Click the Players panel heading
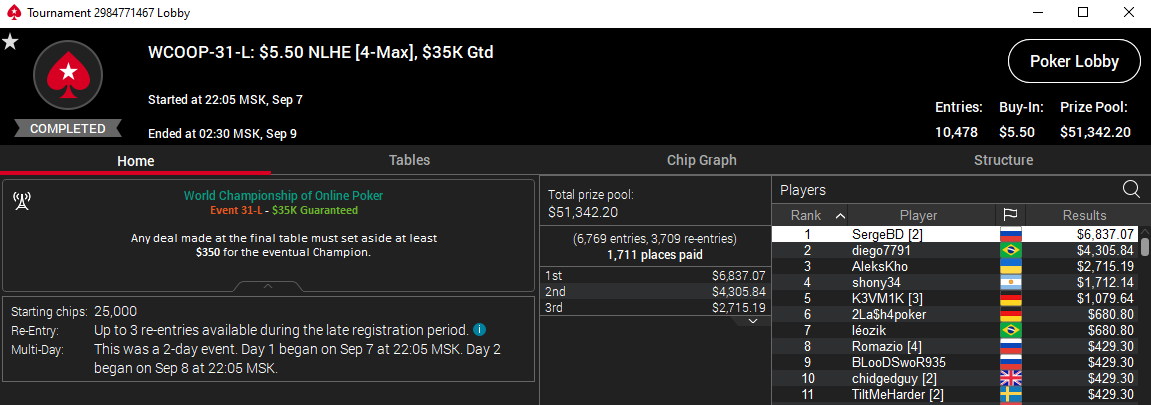The width and height of the screenshot is (1151, 405). (x=803, y=190)
